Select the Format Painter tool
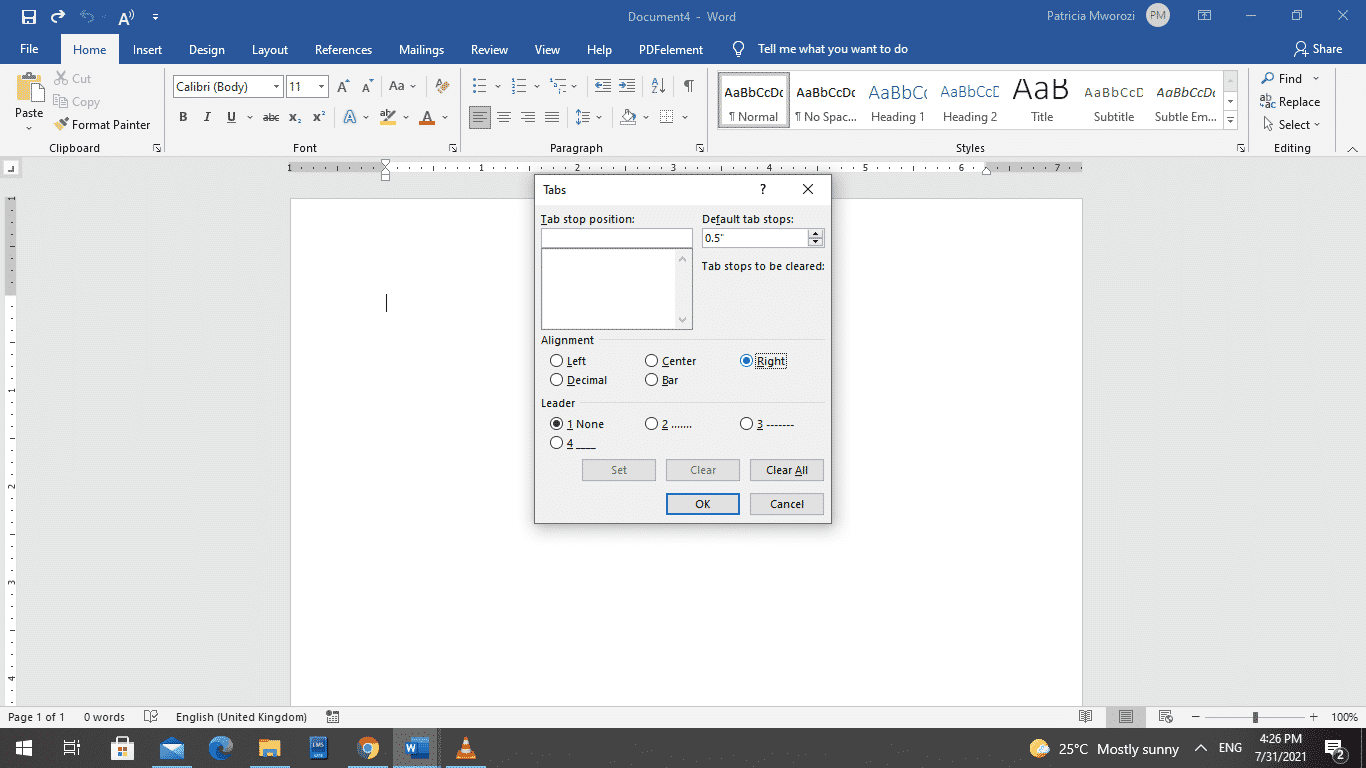The width and height of the screenshot is (1366, 768). click(x=103, y=124)
